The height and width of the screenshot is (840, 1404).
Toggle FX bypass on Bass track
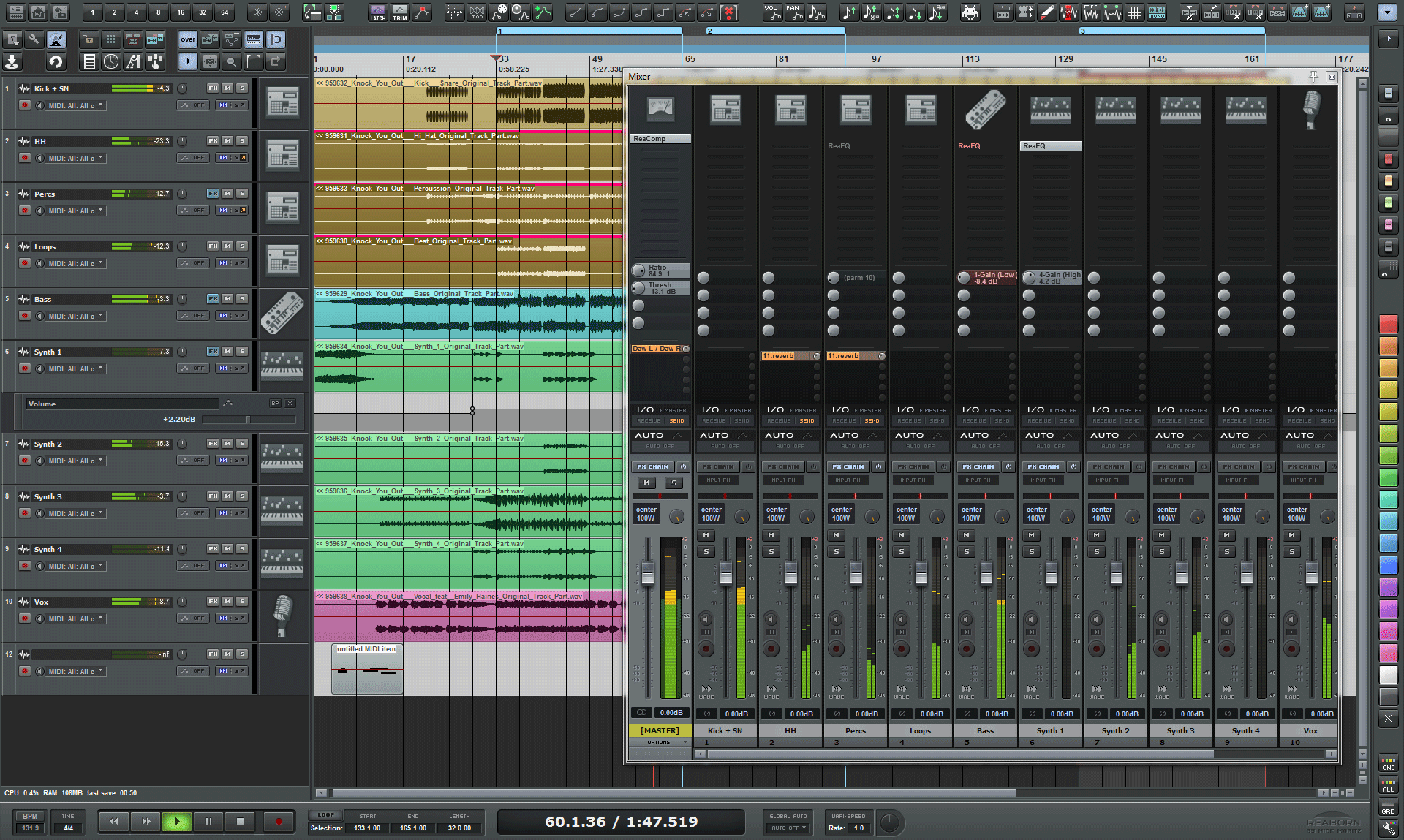[213, 298]
